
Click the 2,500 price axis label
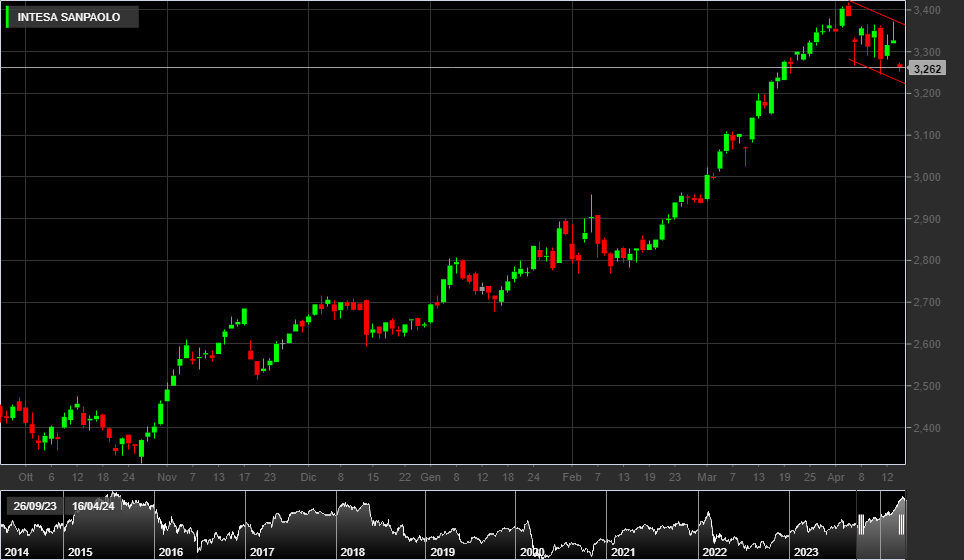[926, 386]
